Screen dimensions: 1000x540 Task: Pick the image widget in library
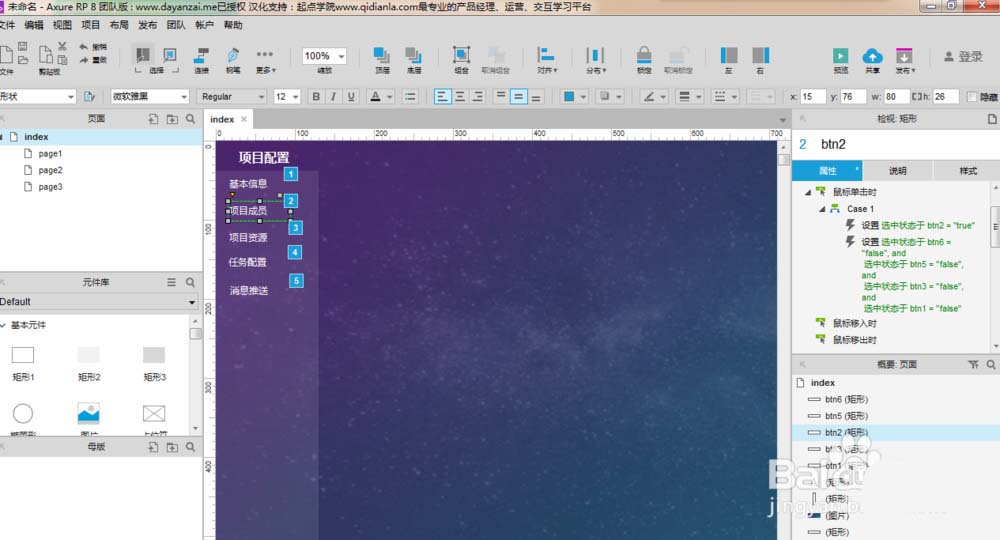(x=89, y=413)
